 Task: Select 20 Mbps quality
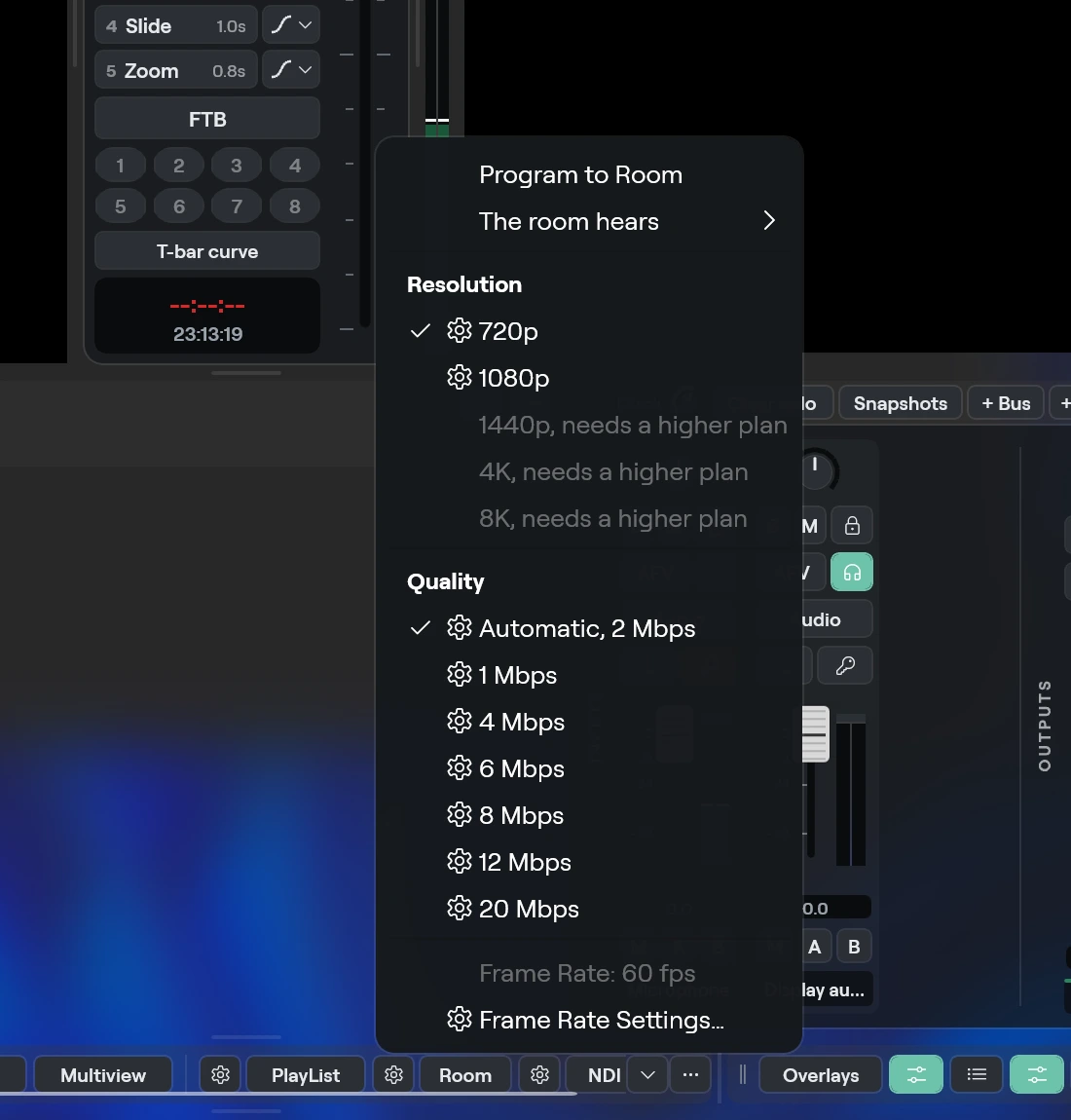pos(589,909)
